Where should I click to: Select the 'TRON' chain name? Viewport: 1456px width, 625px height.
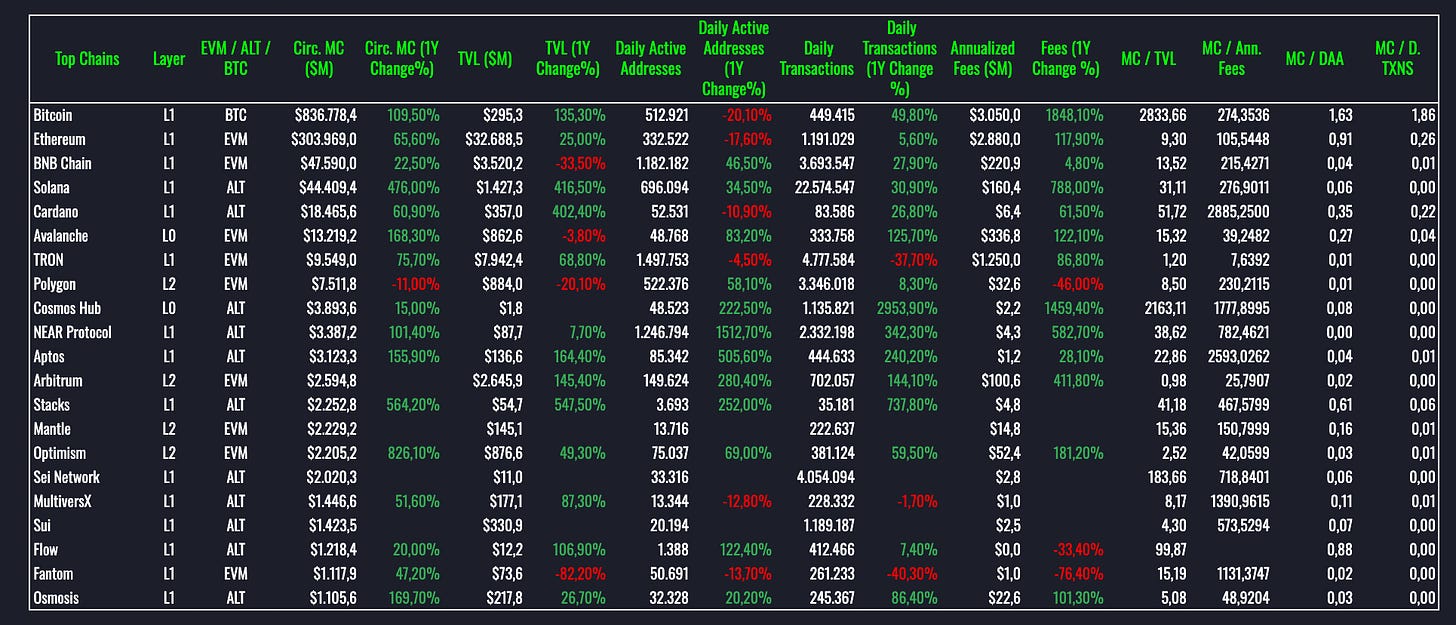[50, 260]
